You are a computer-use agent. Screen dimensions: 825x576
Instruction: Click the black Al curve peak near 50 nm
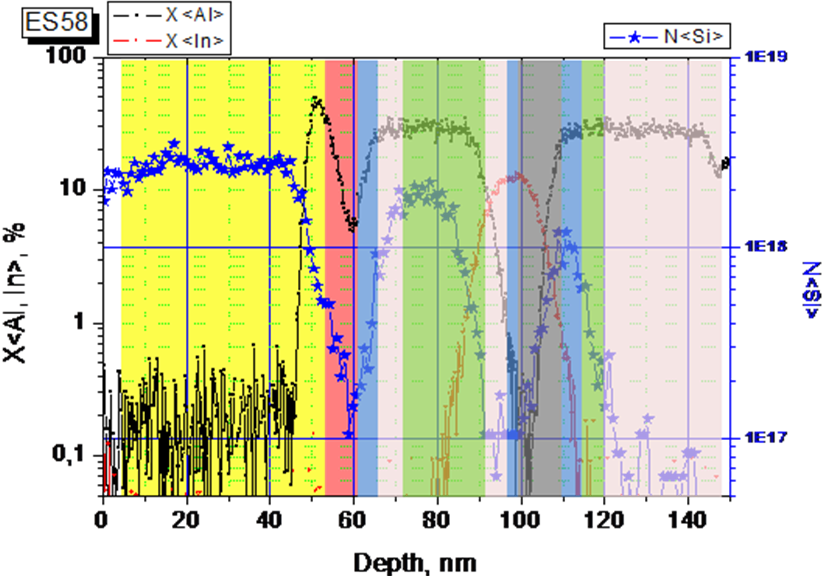tap(317, 101)
